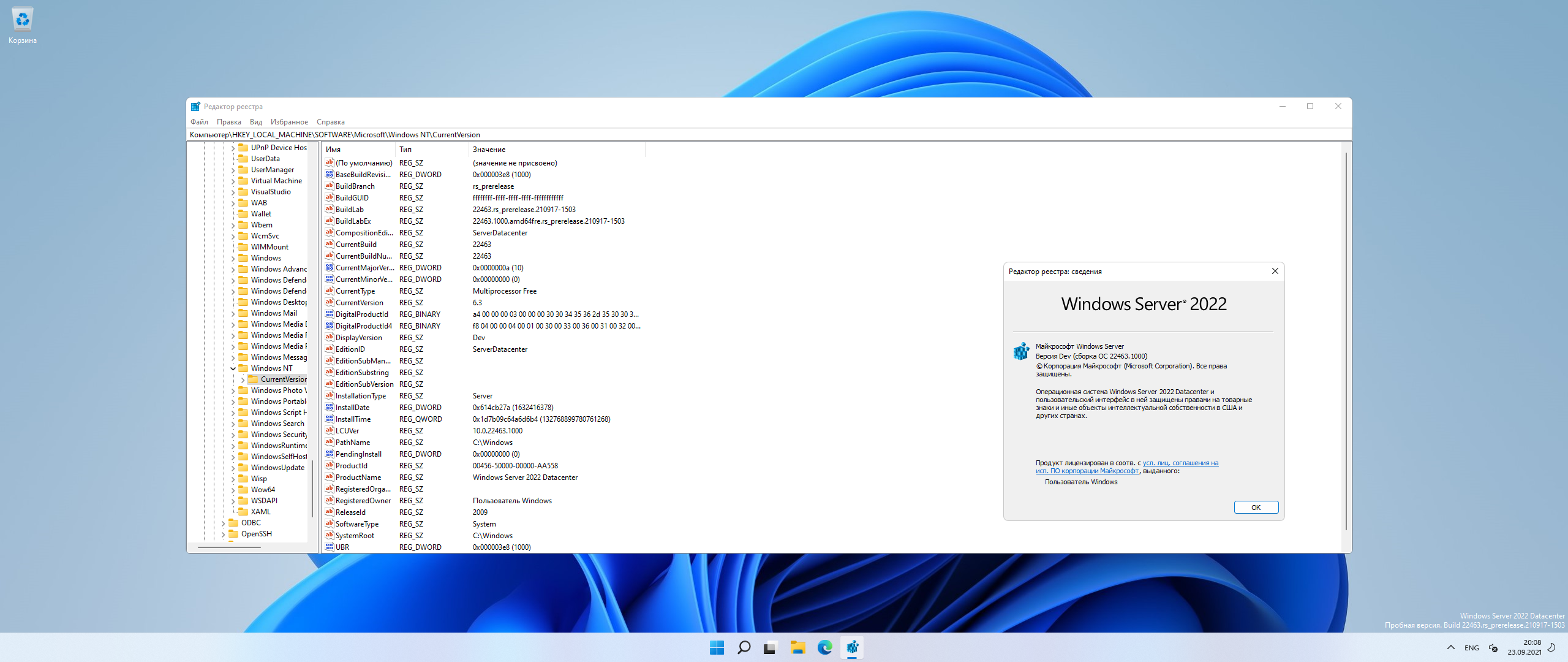Image resolution: width=1568 pixels, height=662 pixels.
Task: Open the notifications moon icon in tray
Action: point(1551,647)
